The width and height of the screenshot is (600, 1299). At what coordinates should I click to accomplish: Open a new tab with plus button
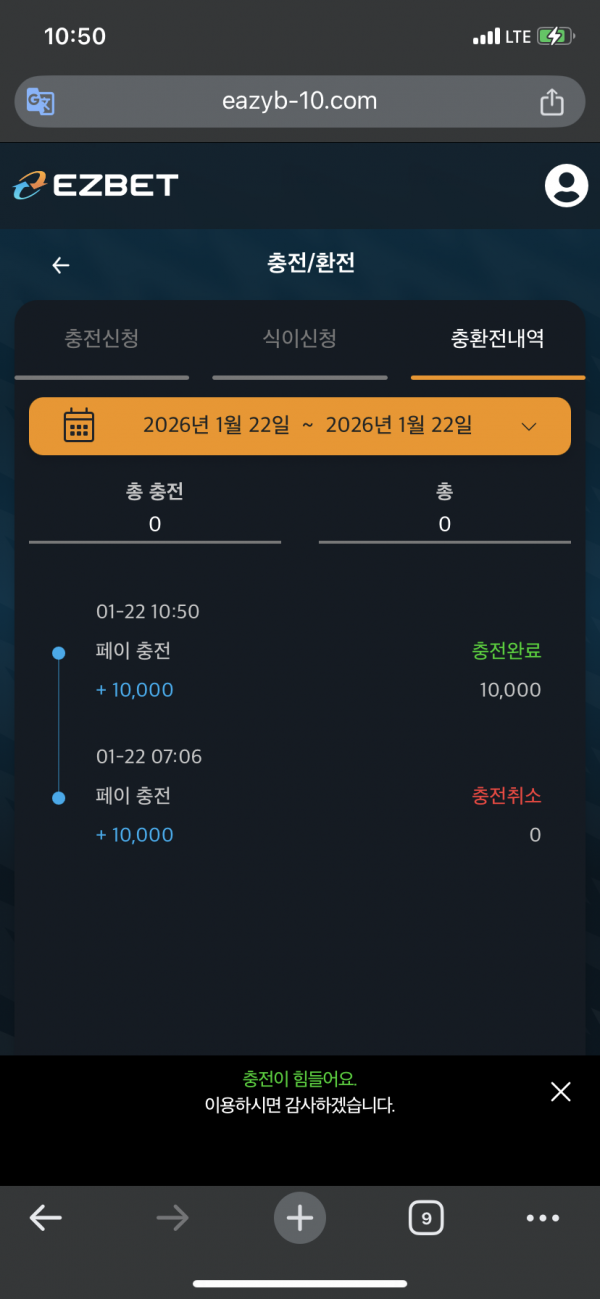coord(300,1217)
